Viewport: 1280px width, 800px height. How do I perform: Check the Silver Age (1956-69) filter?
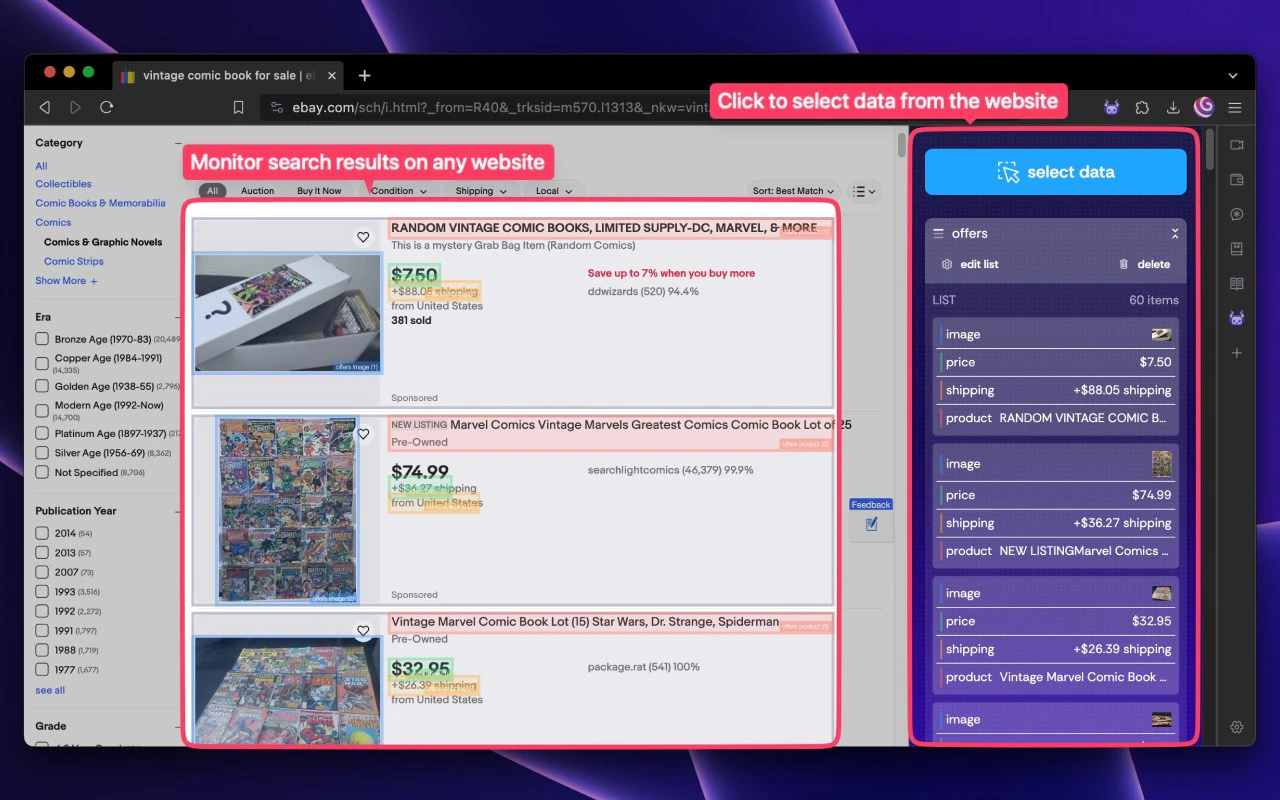click(x=42, y=453)
